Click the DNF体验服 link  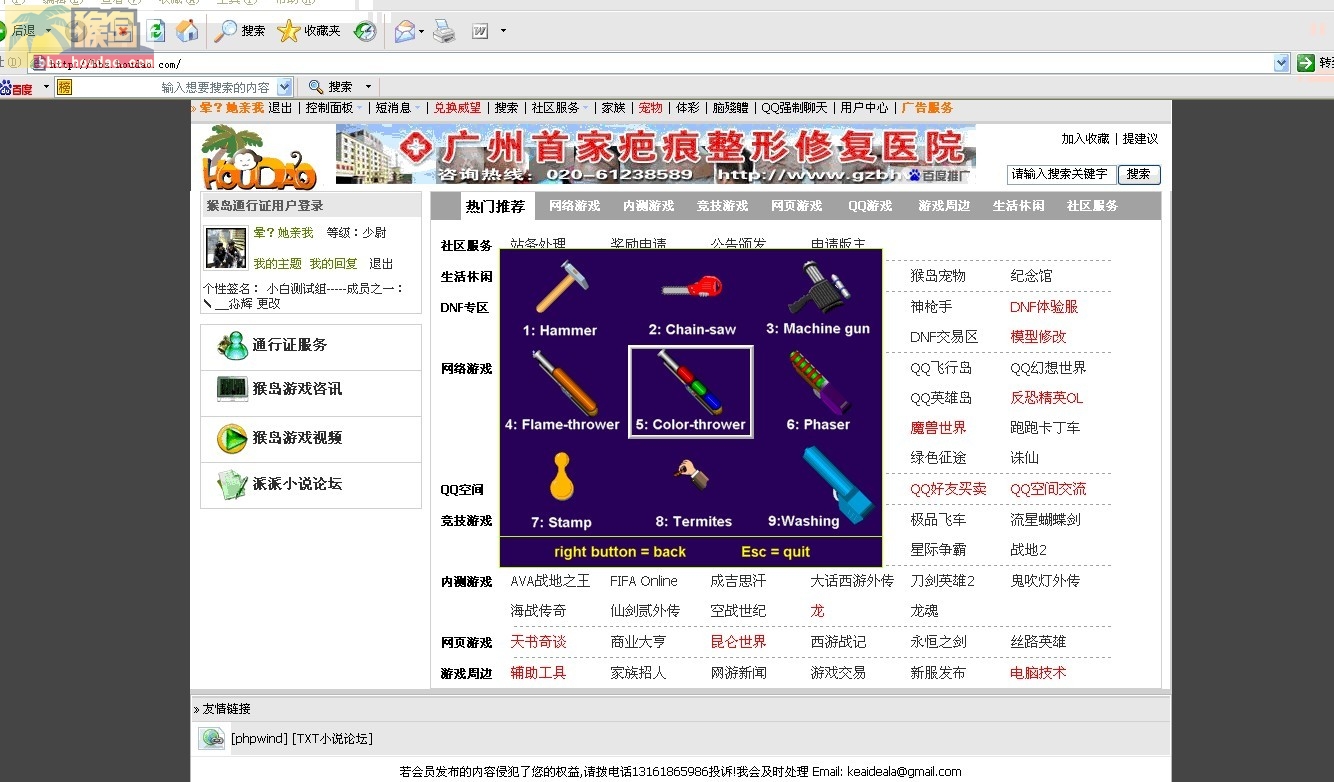tap(1044, 307)
